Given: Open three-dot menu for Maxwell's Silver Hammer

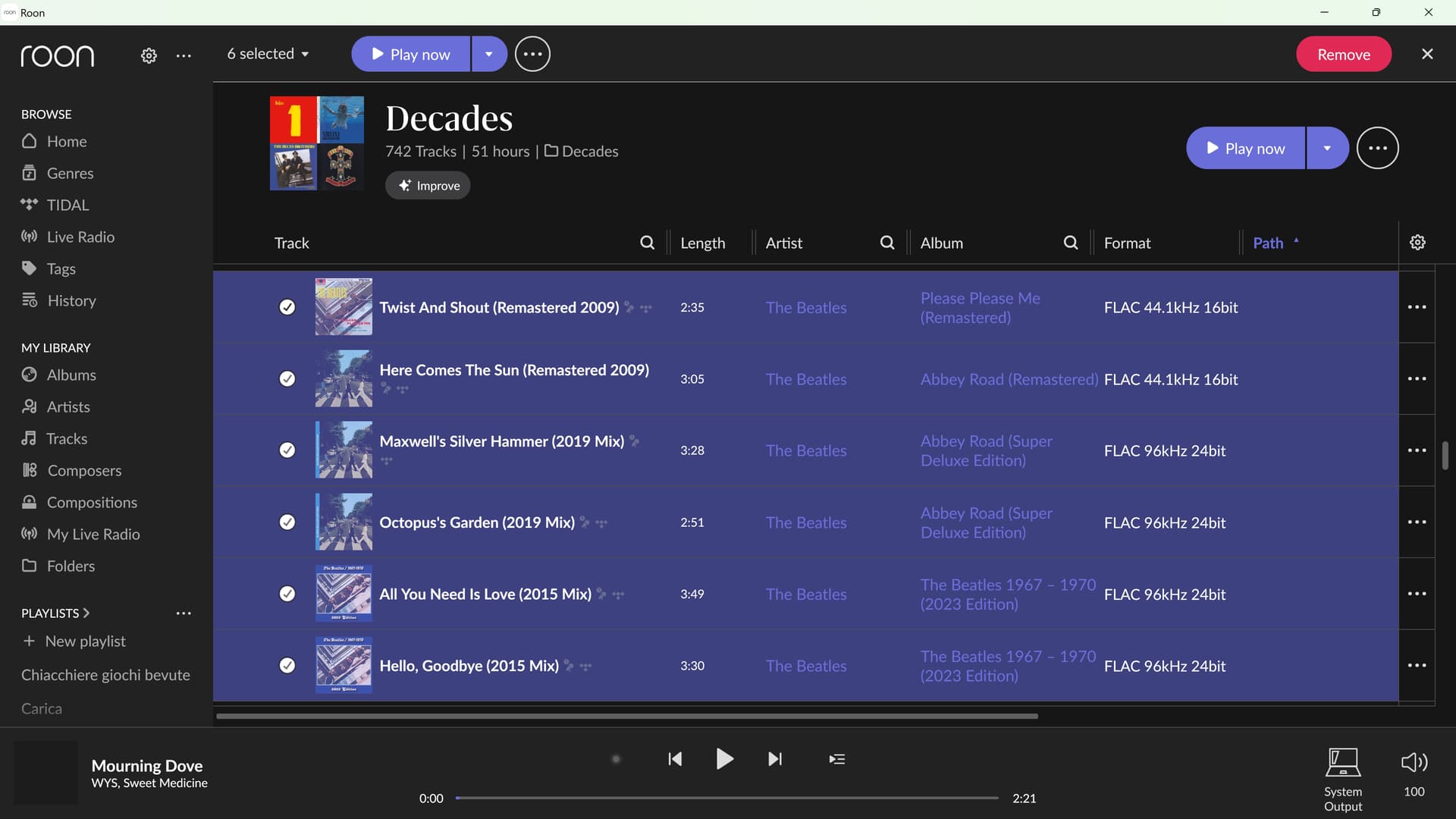Looking at the screenshot, I should pos(1417,450).
